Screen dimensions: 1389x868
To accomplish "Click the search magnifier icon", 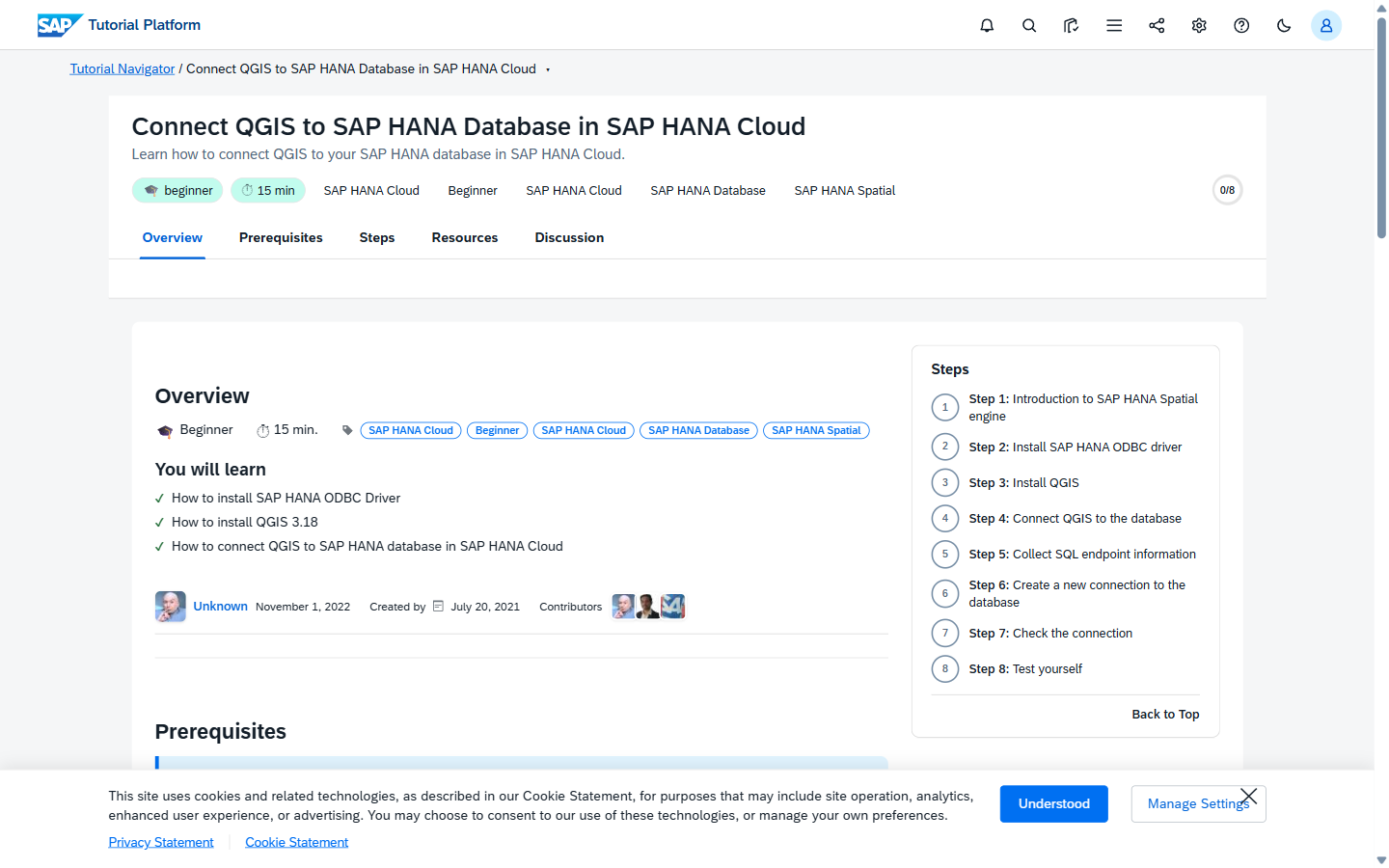I will tap(1029, 25).
